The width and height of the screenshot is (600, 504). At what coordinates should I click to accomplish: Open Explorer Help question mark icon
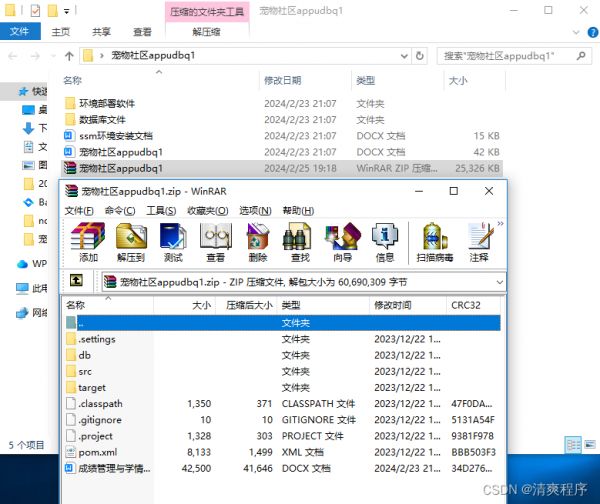[x=593, y=33]
